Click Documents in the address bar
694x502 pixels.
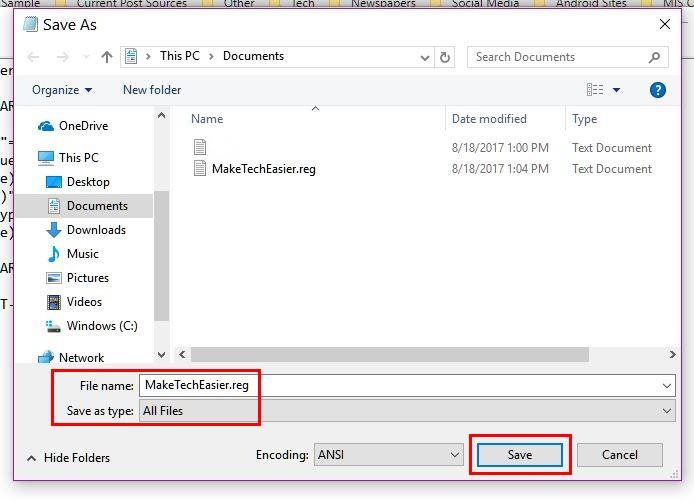[253, 56]
